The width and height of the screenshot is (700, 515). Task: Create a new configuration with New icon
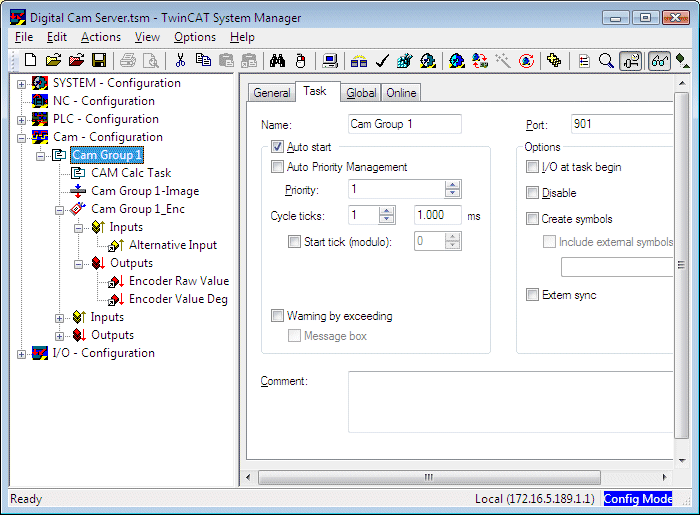[x=30, y=60]
